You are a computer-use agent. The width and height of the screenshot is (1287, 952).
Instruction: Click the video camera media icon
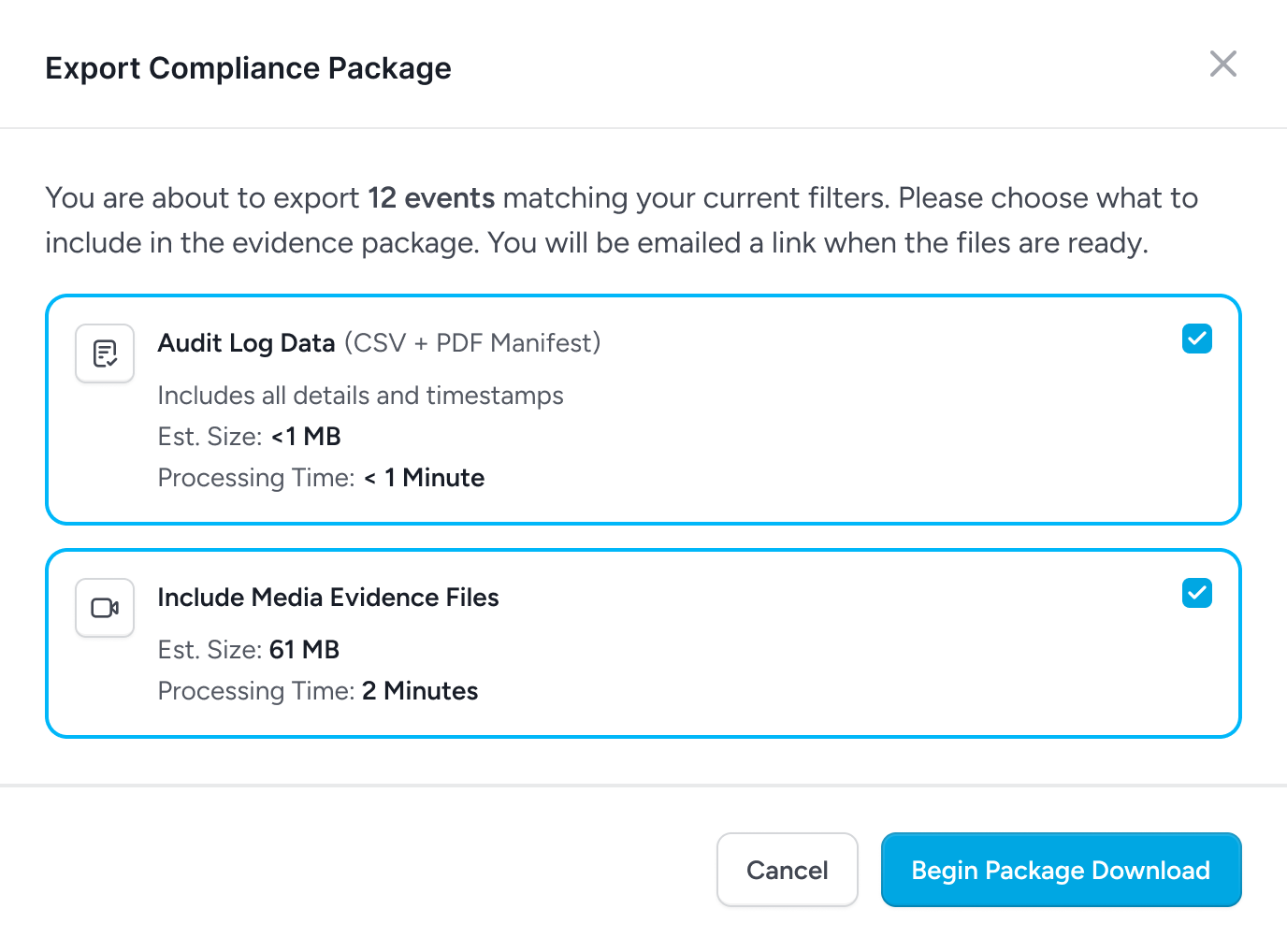point(105,608)
